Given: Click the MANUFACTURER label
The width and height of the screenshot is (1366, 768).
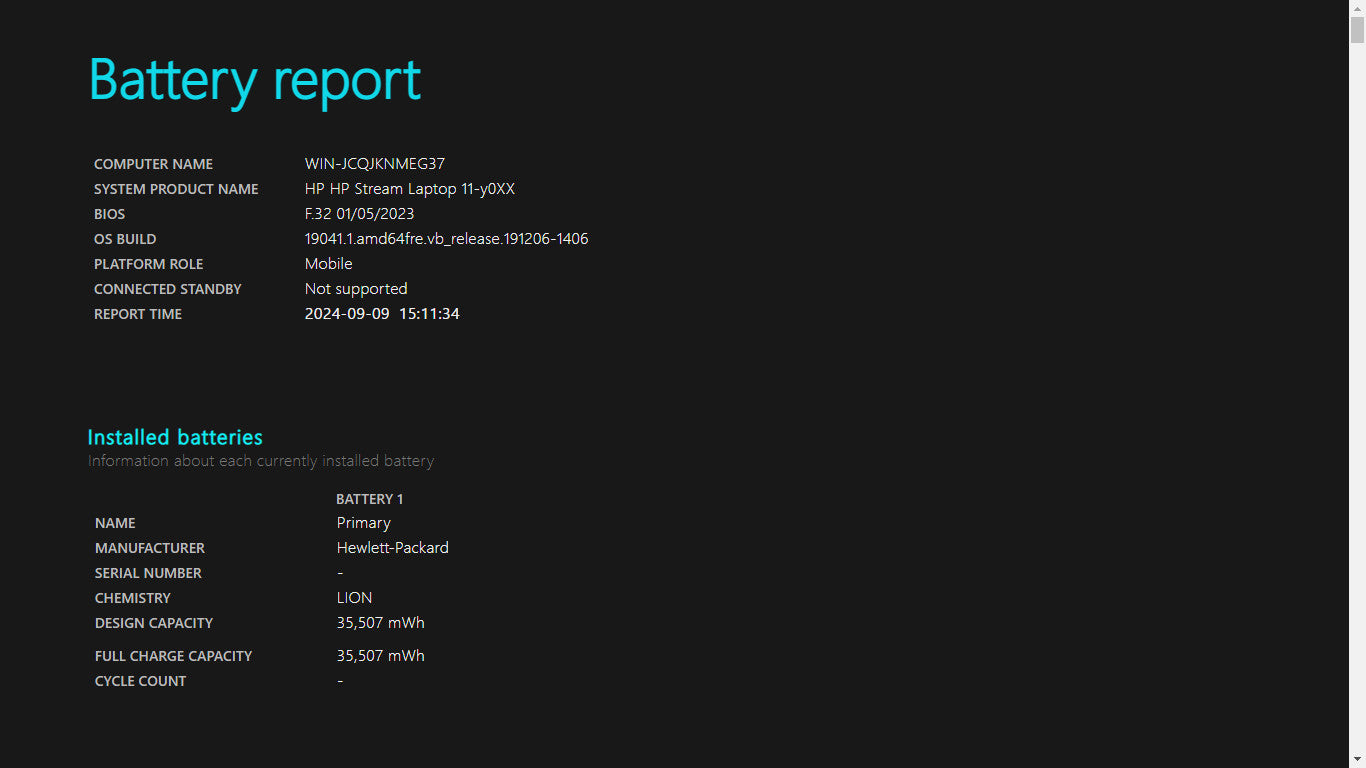Looking at the screenshot, I should (x=150, y=548).
